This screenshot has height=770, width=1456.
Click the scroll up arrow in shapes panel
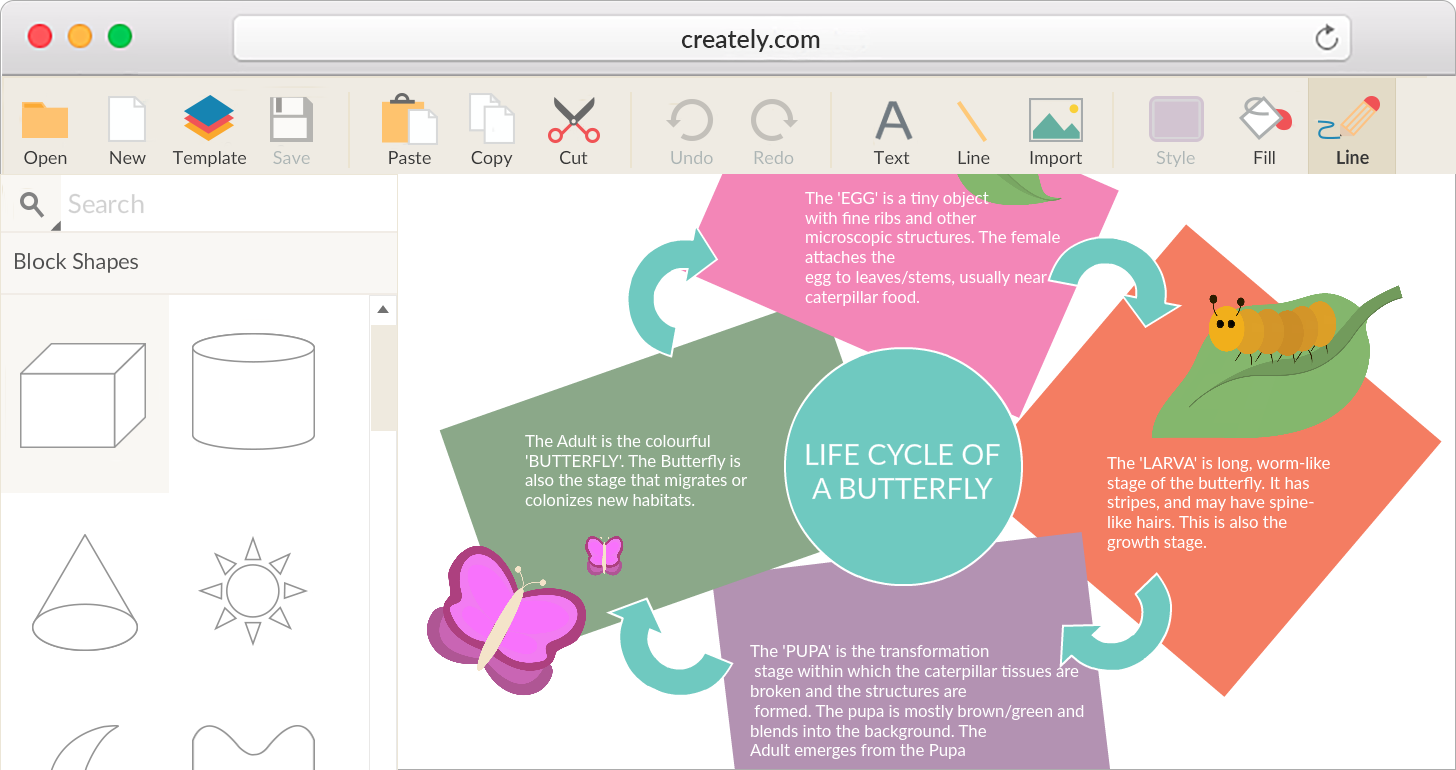pyautogui.click(x=382, y=310)
